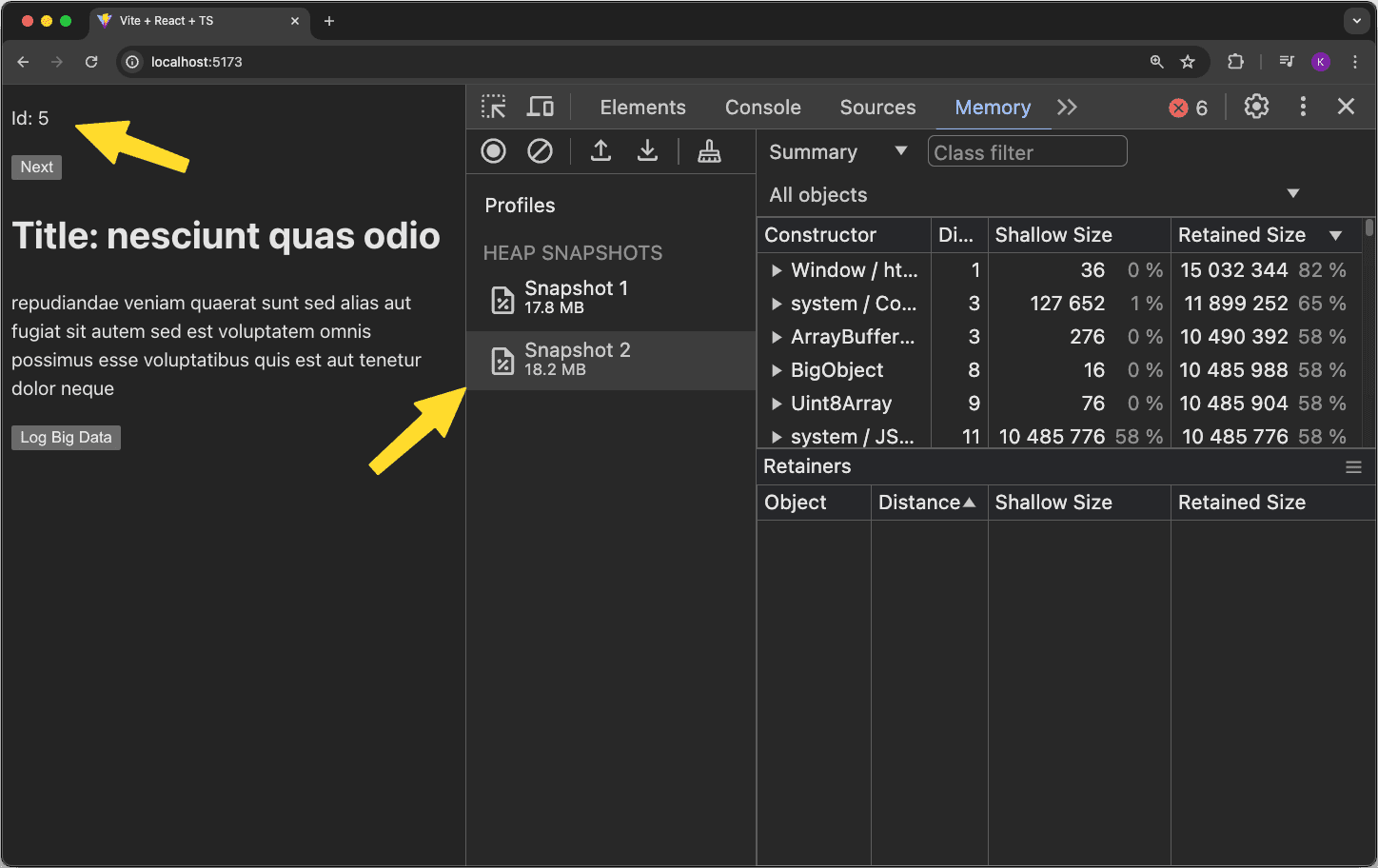Viewport: 1378px width, 868px height.
Task: Bookmark this page with star icon
Action: (1188, 62)
